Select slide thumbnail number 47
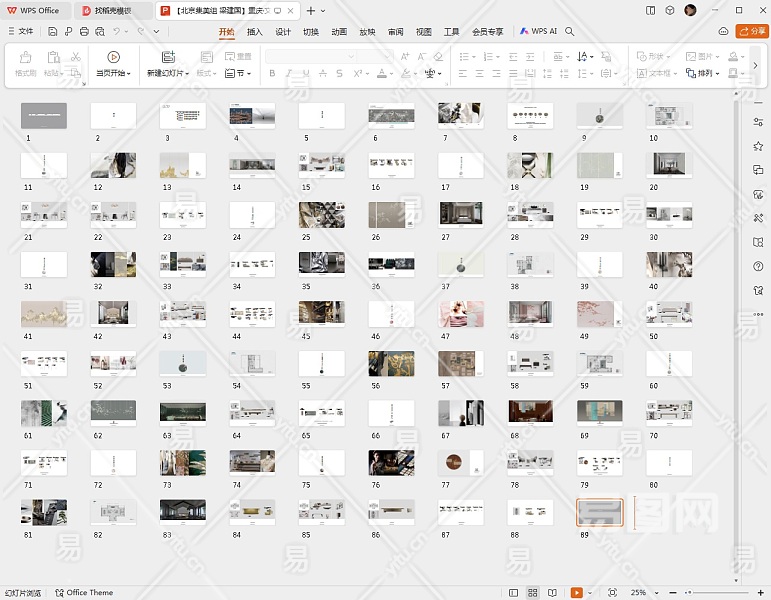Viewport: 771px width, 600px height. click(461, 314)
